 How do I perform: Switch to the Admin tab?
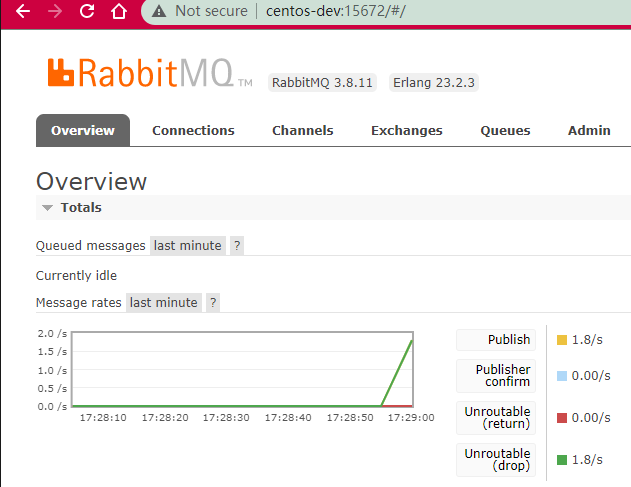click(x=589, y=130)
